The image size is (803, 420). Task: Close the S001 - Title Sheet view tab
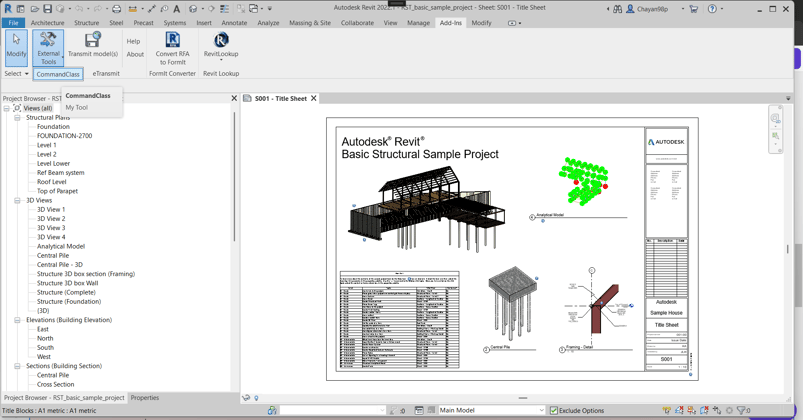[314, 98]
